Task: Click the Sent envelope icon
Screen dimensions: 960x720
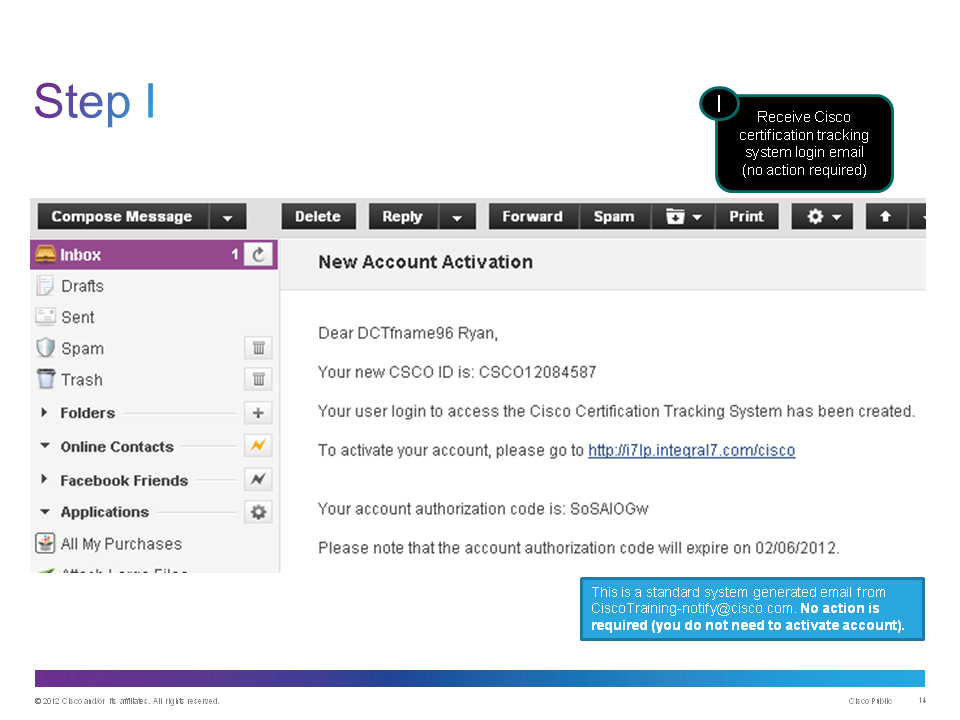Action: pos(45,316)
